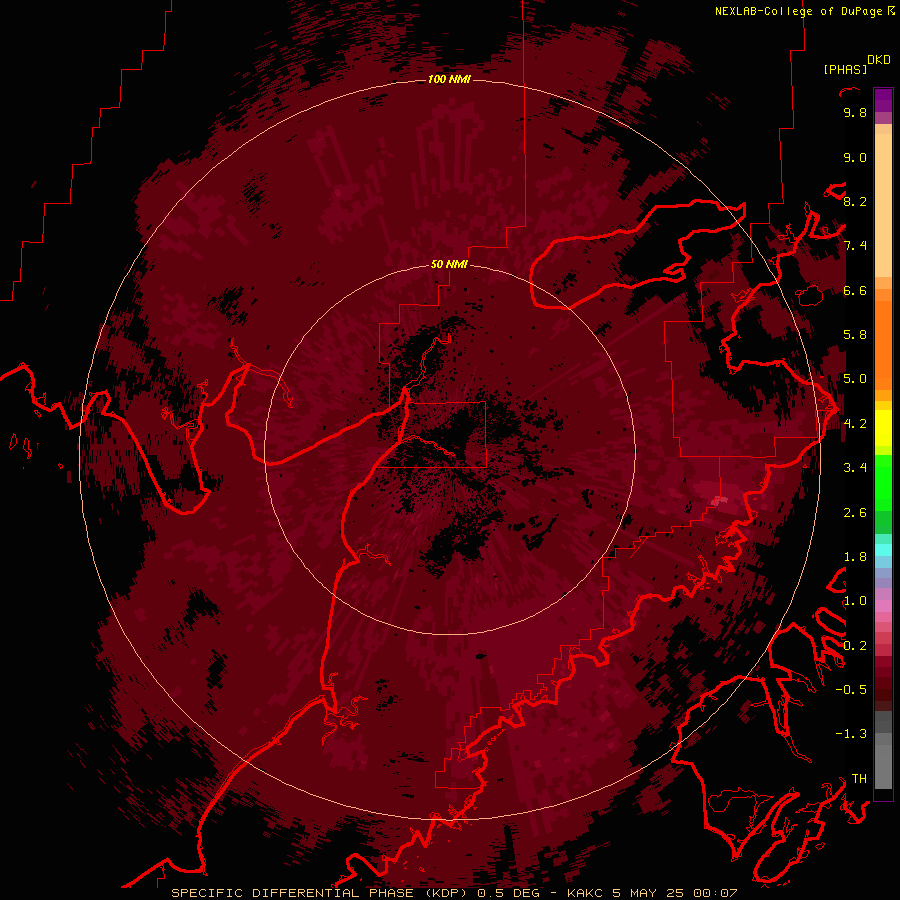Pick the green segment of the color bar

(883, 483)
